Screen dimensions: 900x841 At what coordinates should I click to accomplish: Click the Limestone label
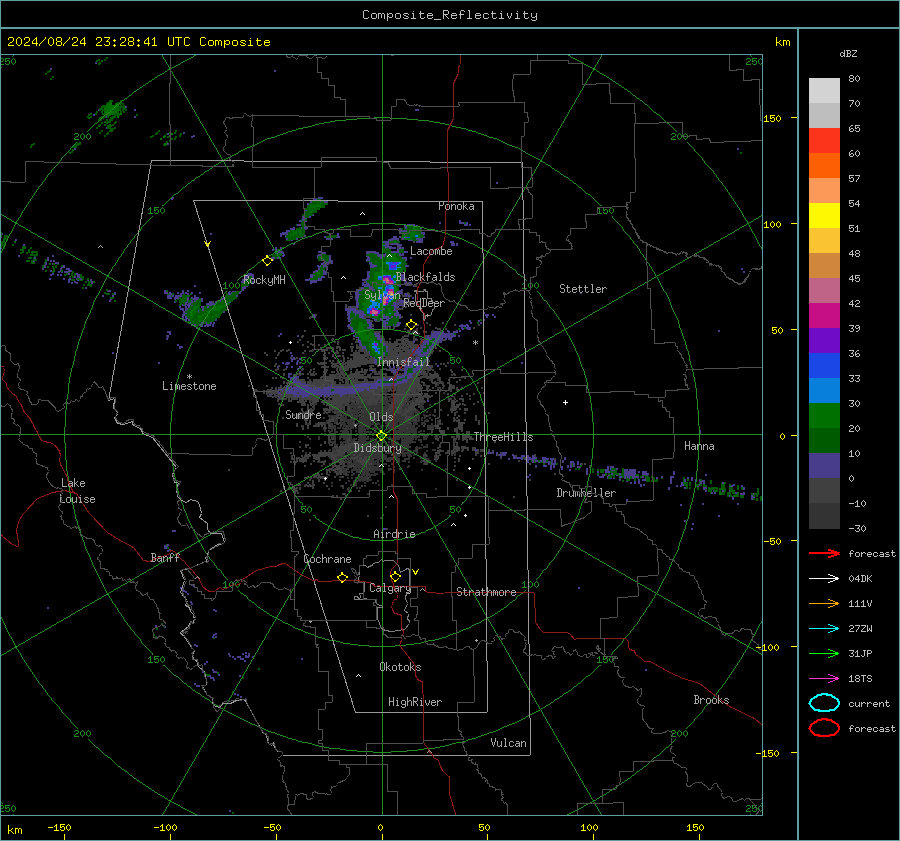(189, 386)
